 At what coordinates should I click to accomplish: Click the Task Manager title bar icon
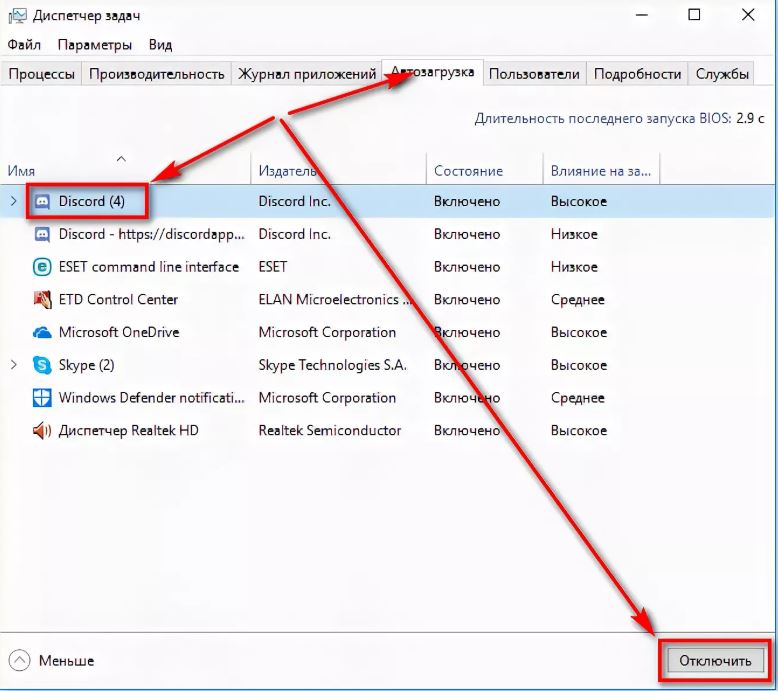17,16
